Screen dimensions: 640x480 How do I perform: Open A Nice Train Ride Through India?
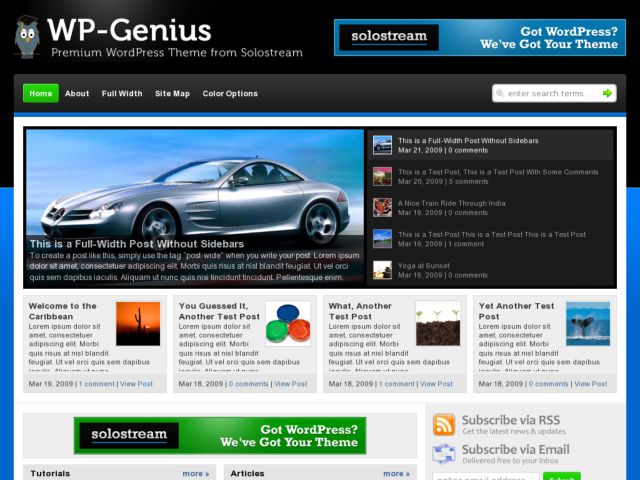[x=451, y=203]
